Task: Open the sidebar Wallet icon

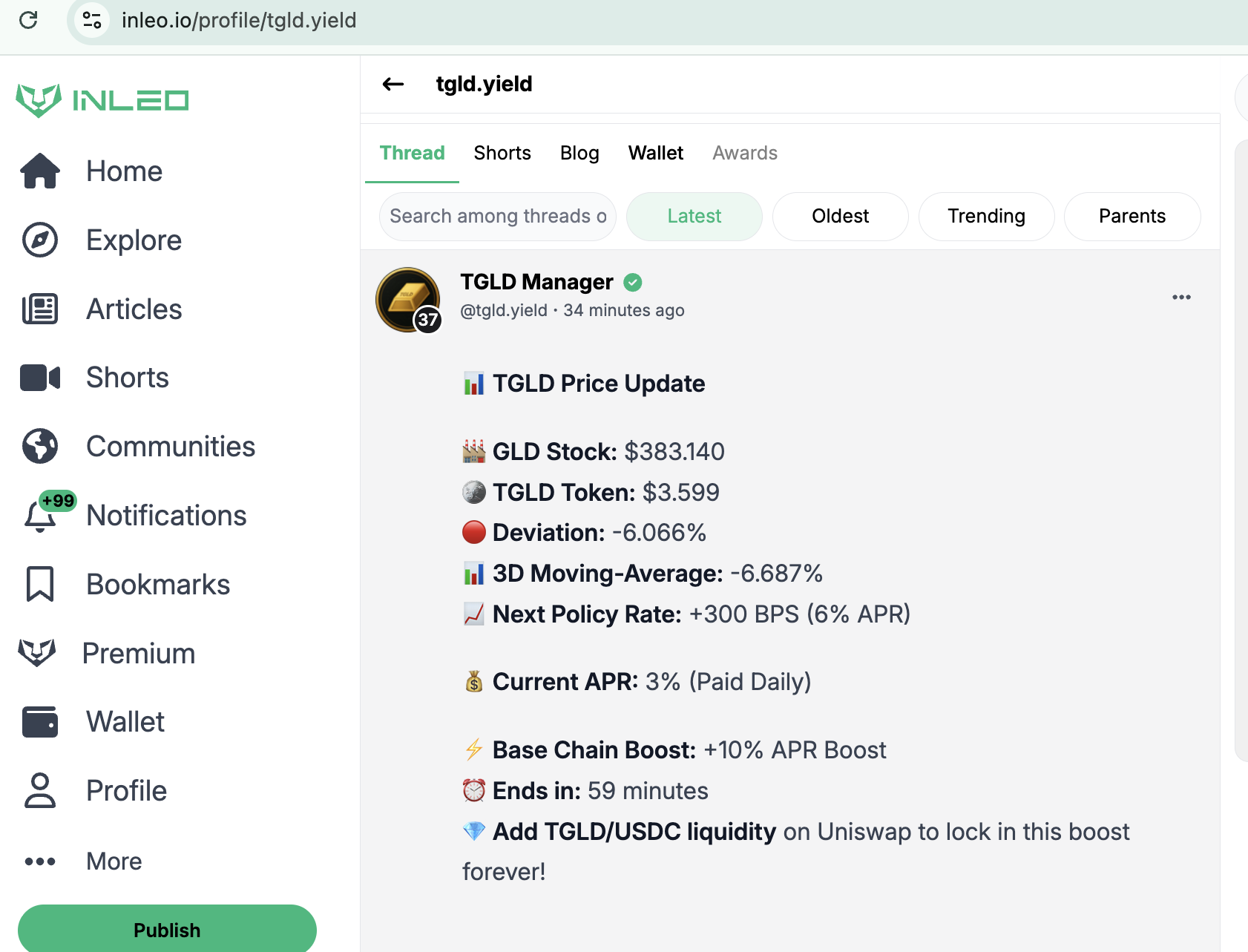Action: (x=40, y=722)
